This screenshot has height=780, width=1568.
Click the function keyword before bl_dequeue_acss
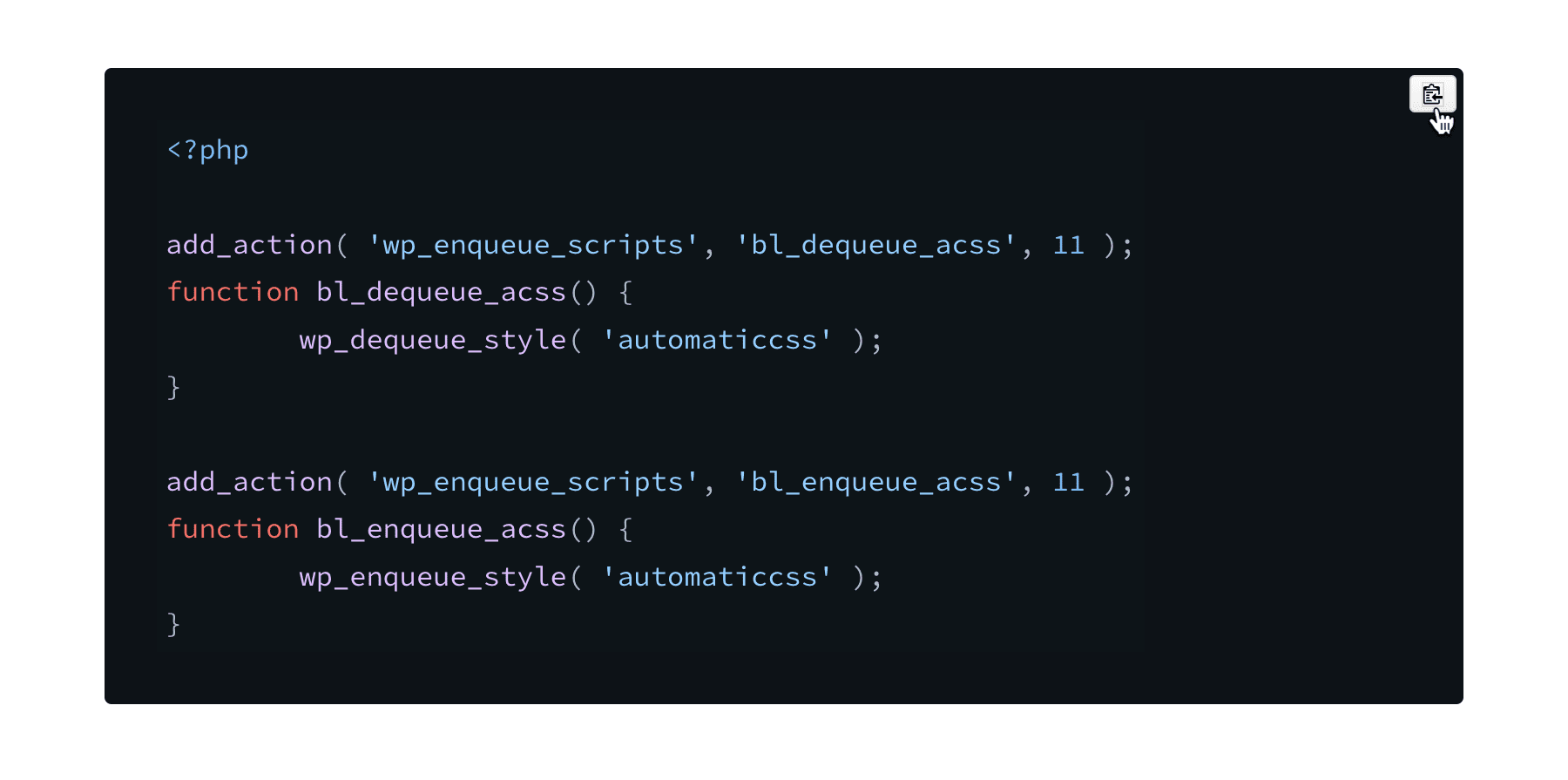click(233, 292)
